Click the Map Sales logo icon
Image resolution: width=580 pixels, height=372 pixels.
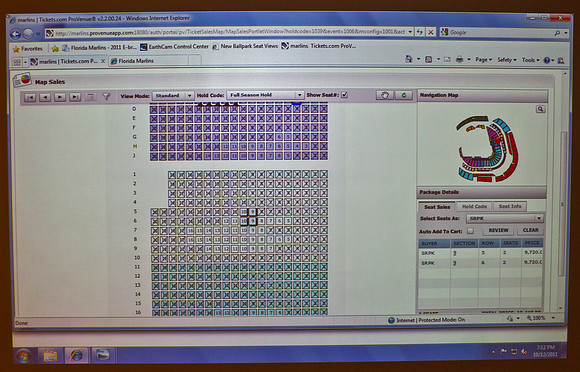pos(22,80)
